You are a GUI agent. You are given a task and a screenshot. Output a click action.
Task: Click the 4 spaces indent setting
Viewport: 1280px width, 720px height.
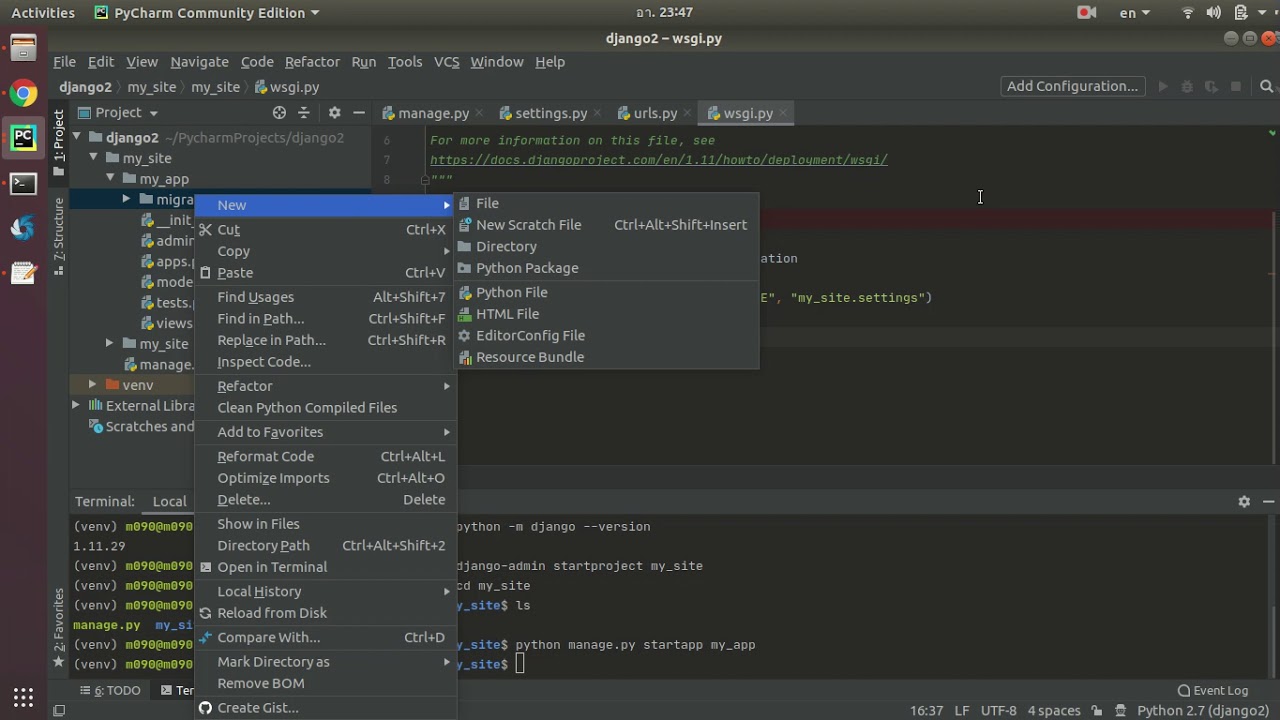click(x=1054, y=711)
